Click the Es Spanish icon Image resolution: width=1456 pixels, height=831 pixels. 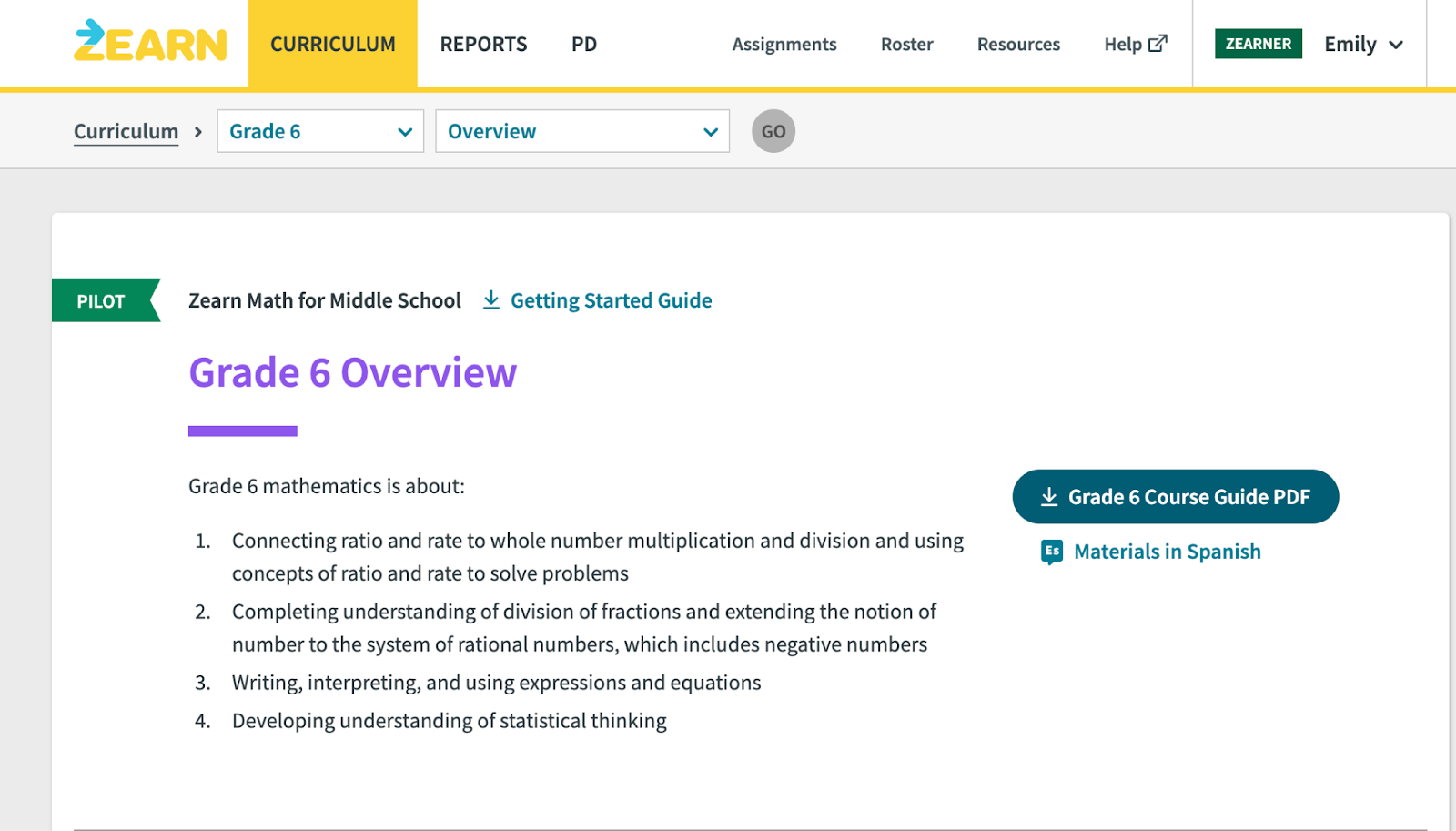[1052, 552]
